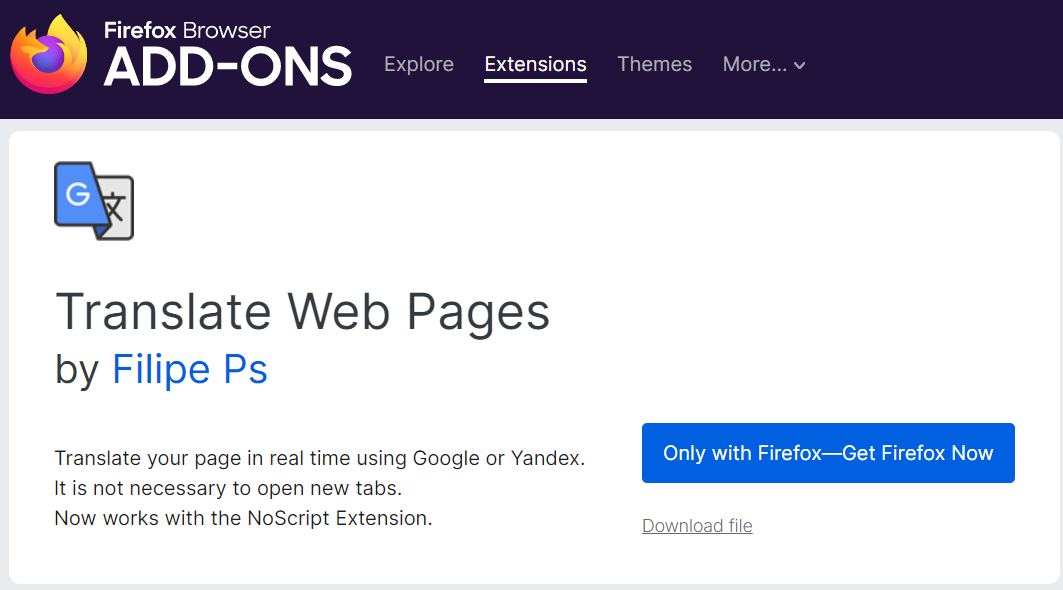The width and height of the screenshot is (1063, 590).
Task: Click the 'not necessary to open new tabs' line
Action: pos(228,488)
